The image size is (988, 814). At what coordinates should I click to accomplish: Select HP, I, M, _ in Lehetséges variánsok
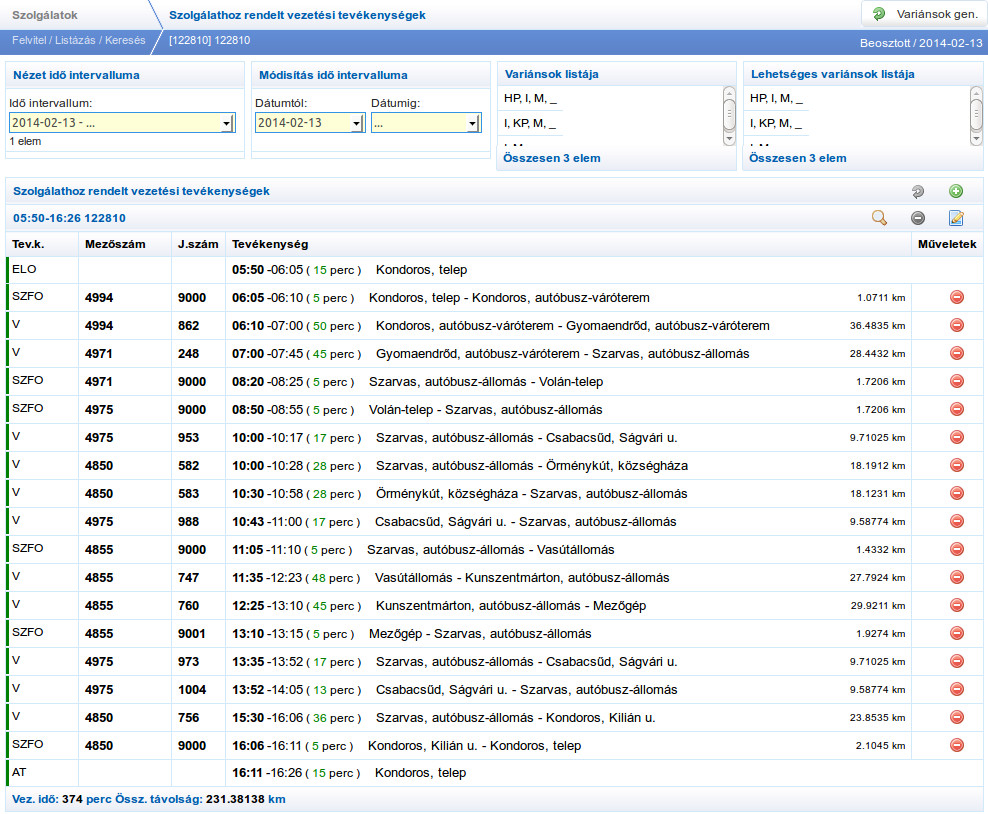click(x=776, y=98)
